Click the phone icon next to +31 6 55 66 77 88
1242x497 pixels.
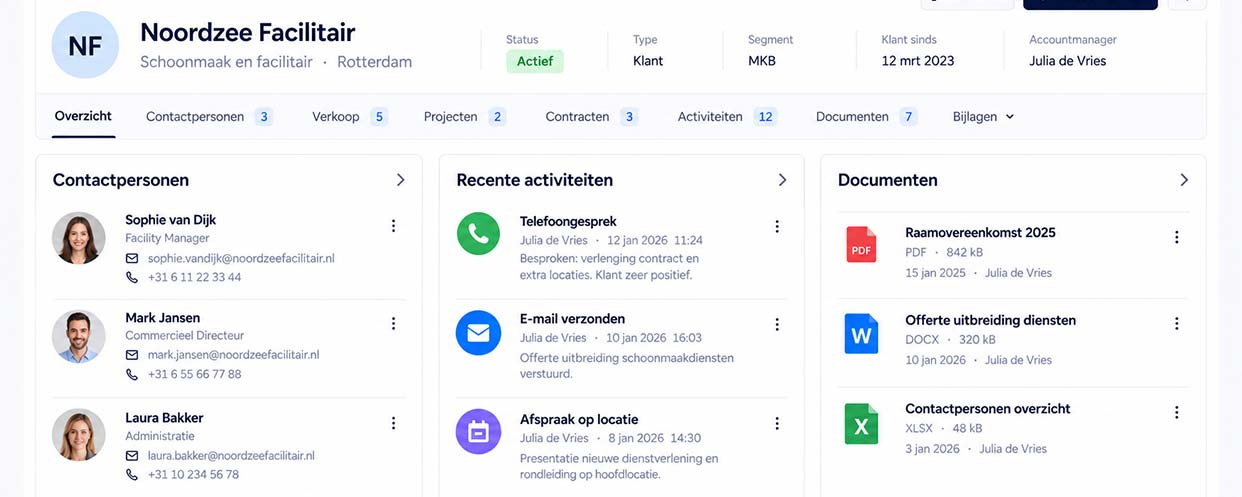click(x=132, y=374)
